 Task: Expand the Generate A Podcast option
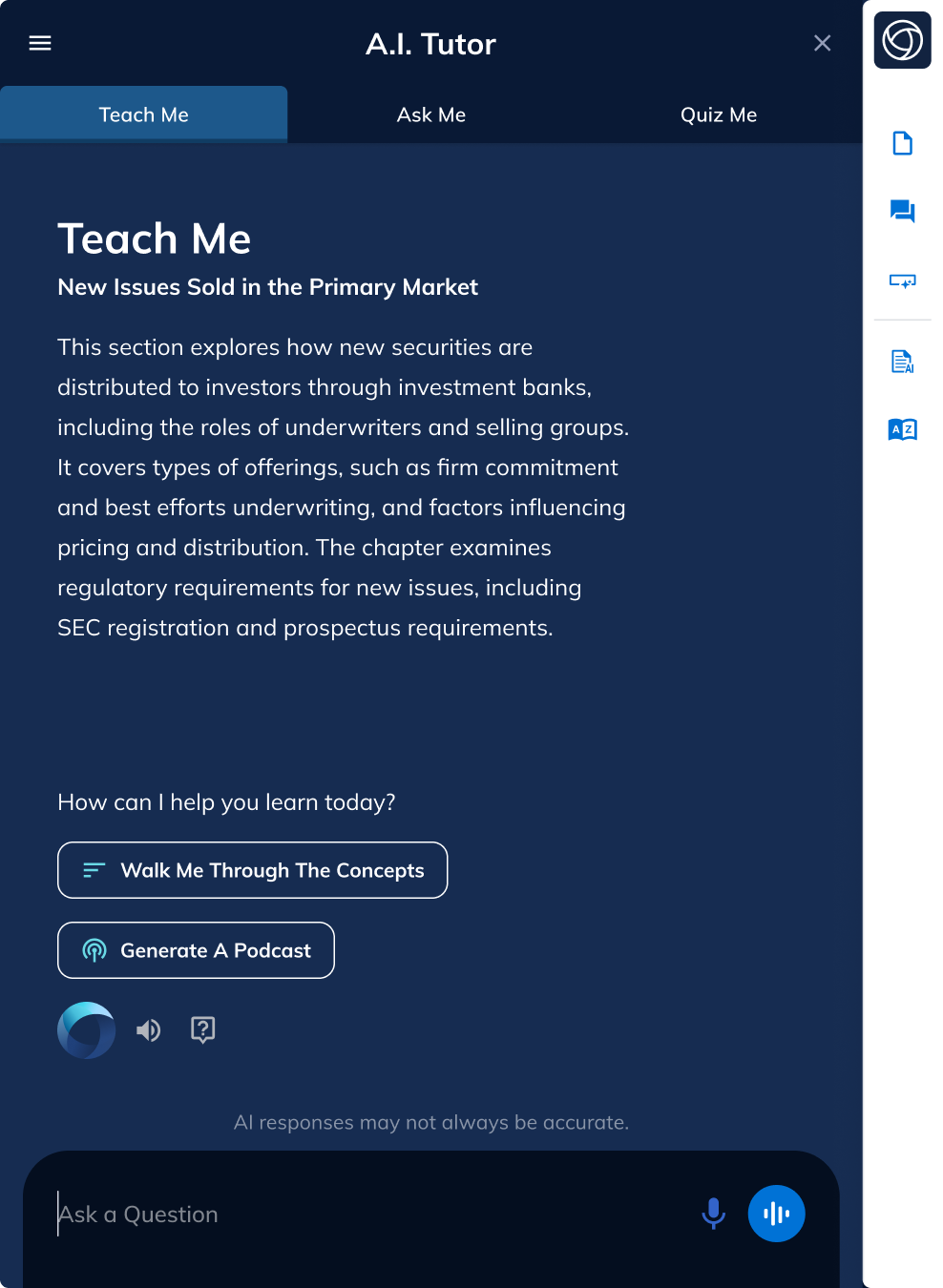[x=196, y=950]
